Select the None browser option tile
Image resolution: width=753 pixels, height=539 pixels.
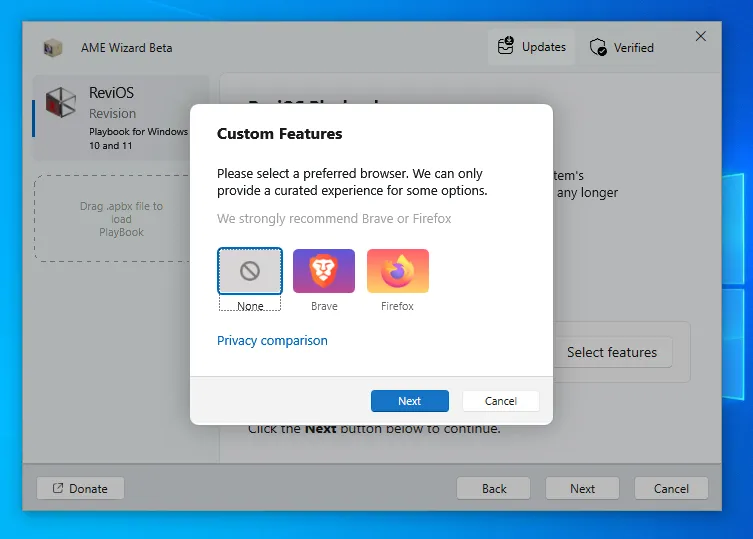[250, 271]
